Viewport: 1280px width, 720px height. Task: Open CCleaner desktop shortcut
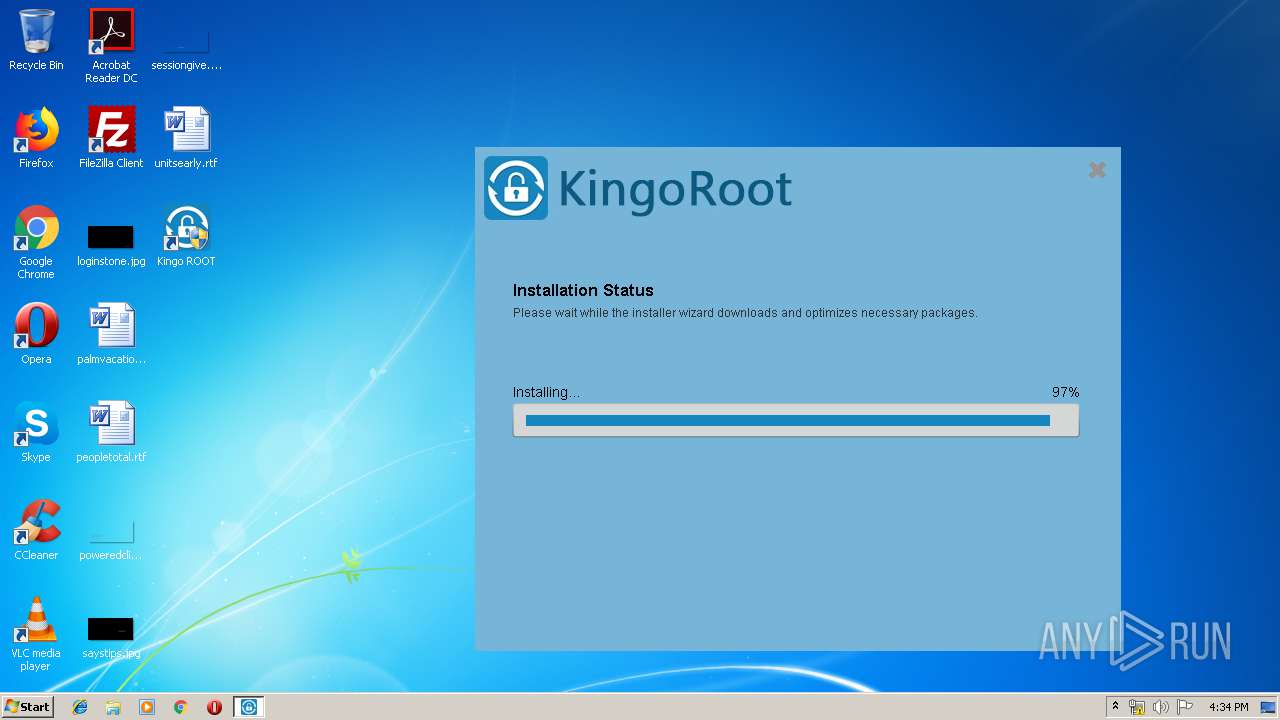[36, 530]
